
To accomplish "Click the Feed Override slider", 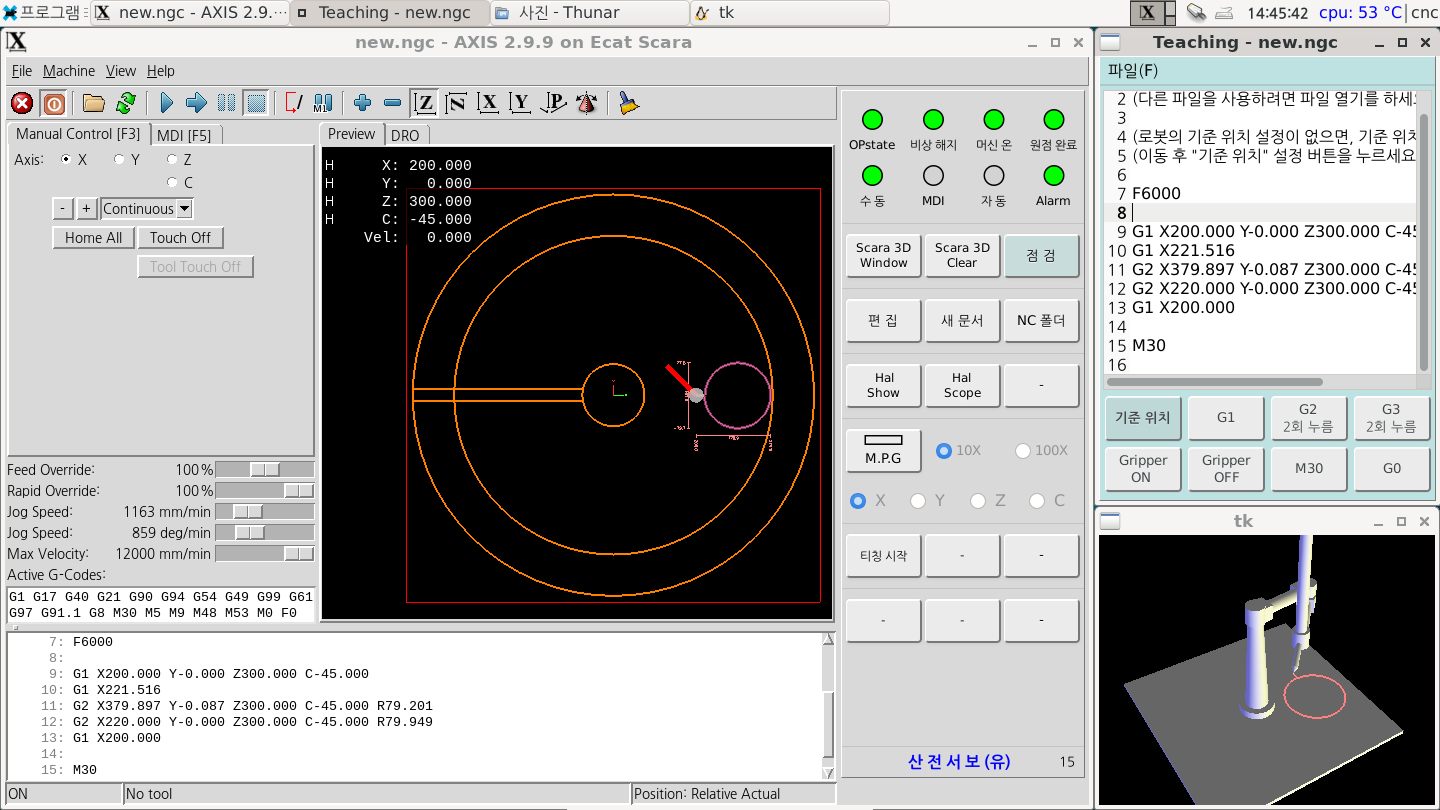I will coord(265,470).
